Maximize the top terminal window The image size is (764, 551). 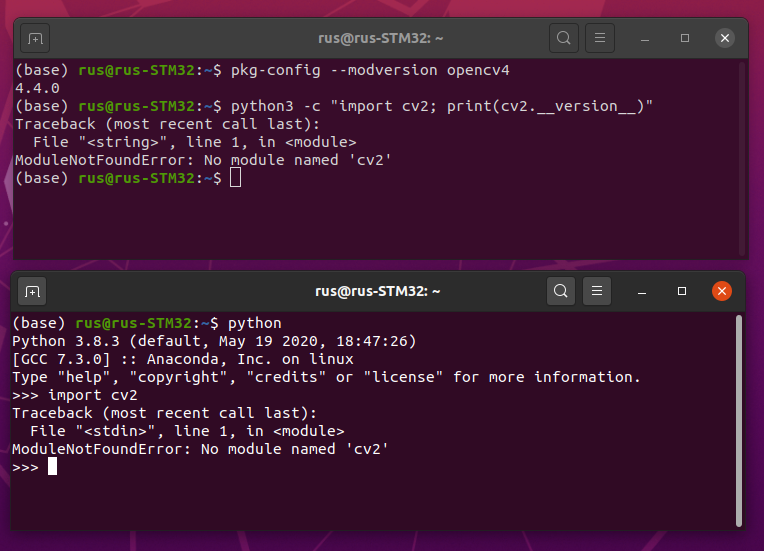[685, 38]
